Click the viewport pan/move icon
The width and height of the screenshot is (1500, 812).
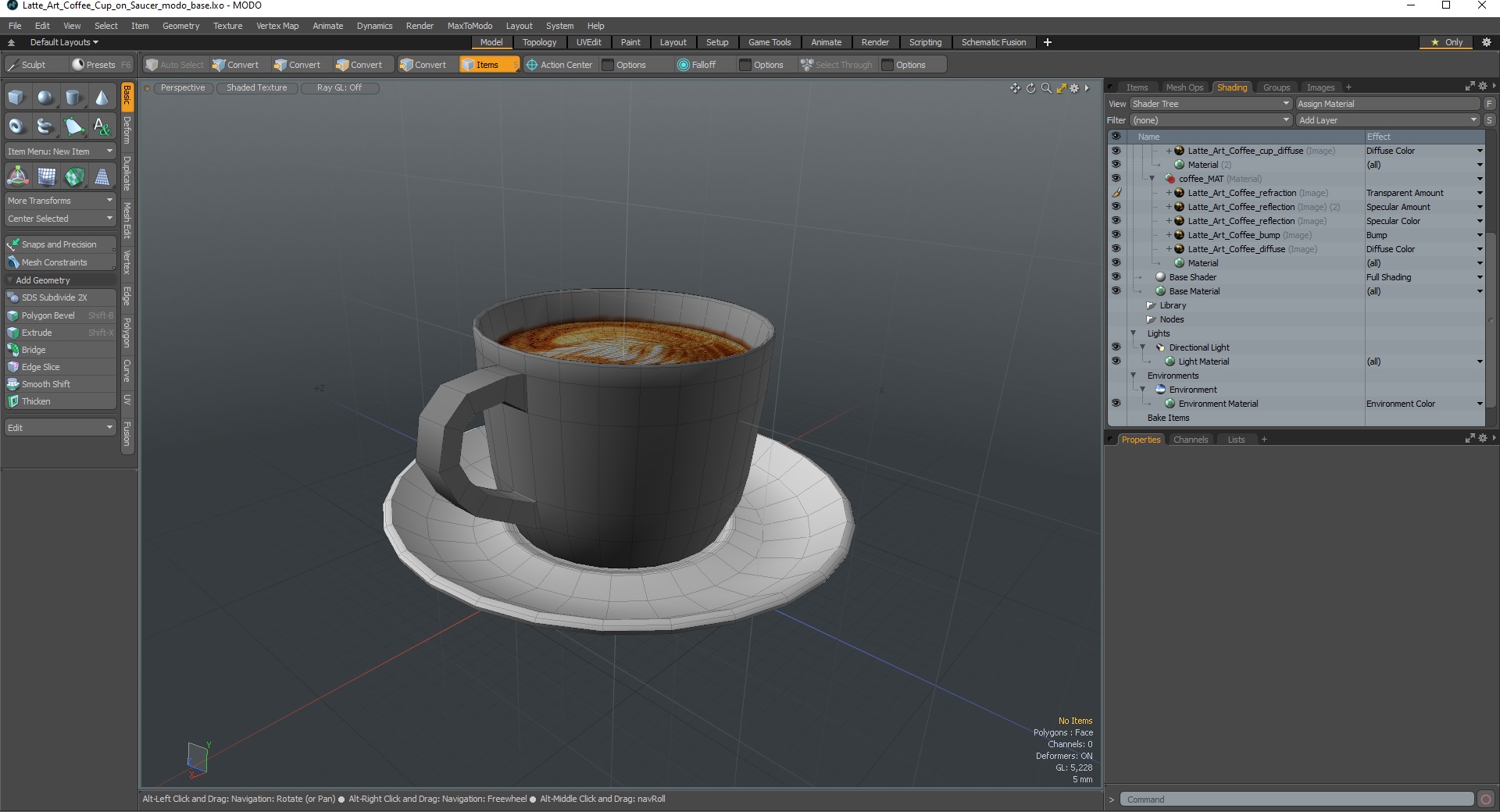point(1015,88)
